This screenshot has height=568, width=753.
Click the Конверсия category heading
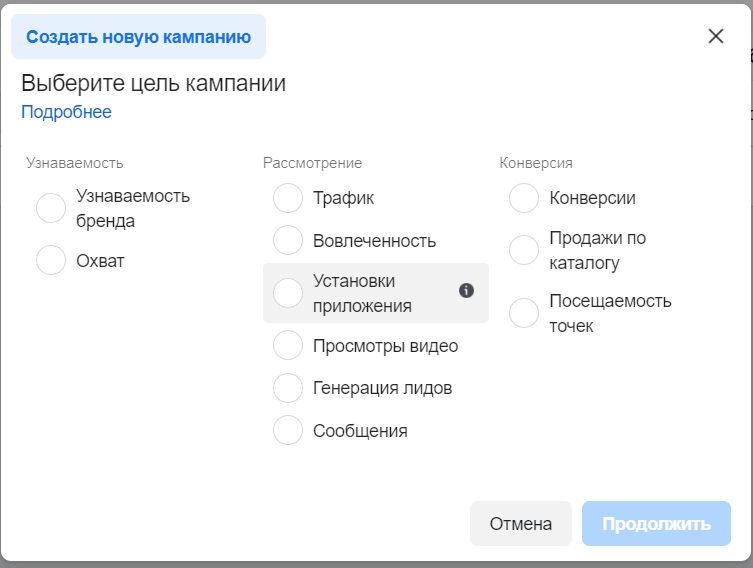tap(536, 163)
